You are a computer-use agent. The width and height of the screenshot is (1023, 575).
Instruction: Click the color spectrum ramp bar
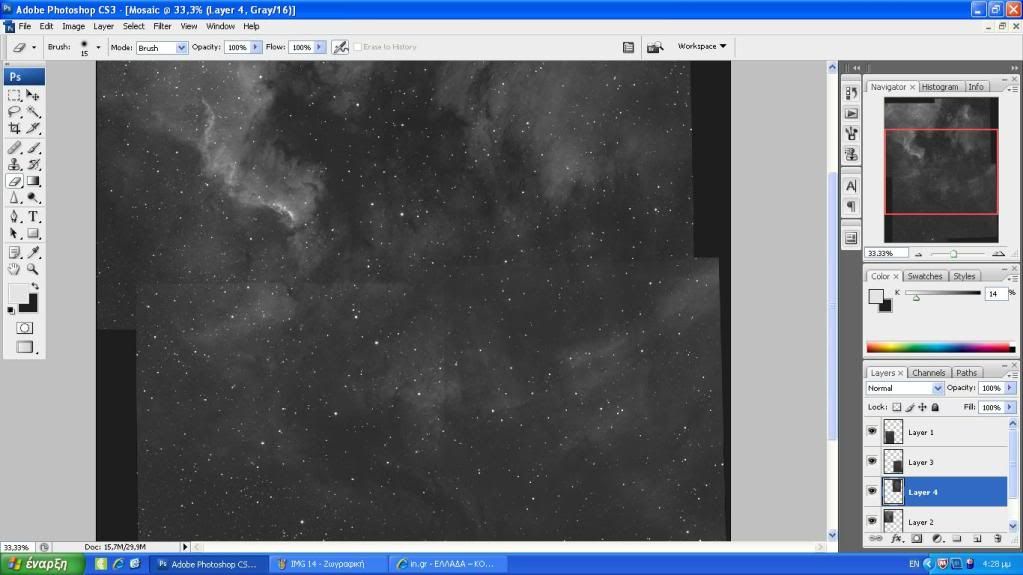[x=938, y=348]
